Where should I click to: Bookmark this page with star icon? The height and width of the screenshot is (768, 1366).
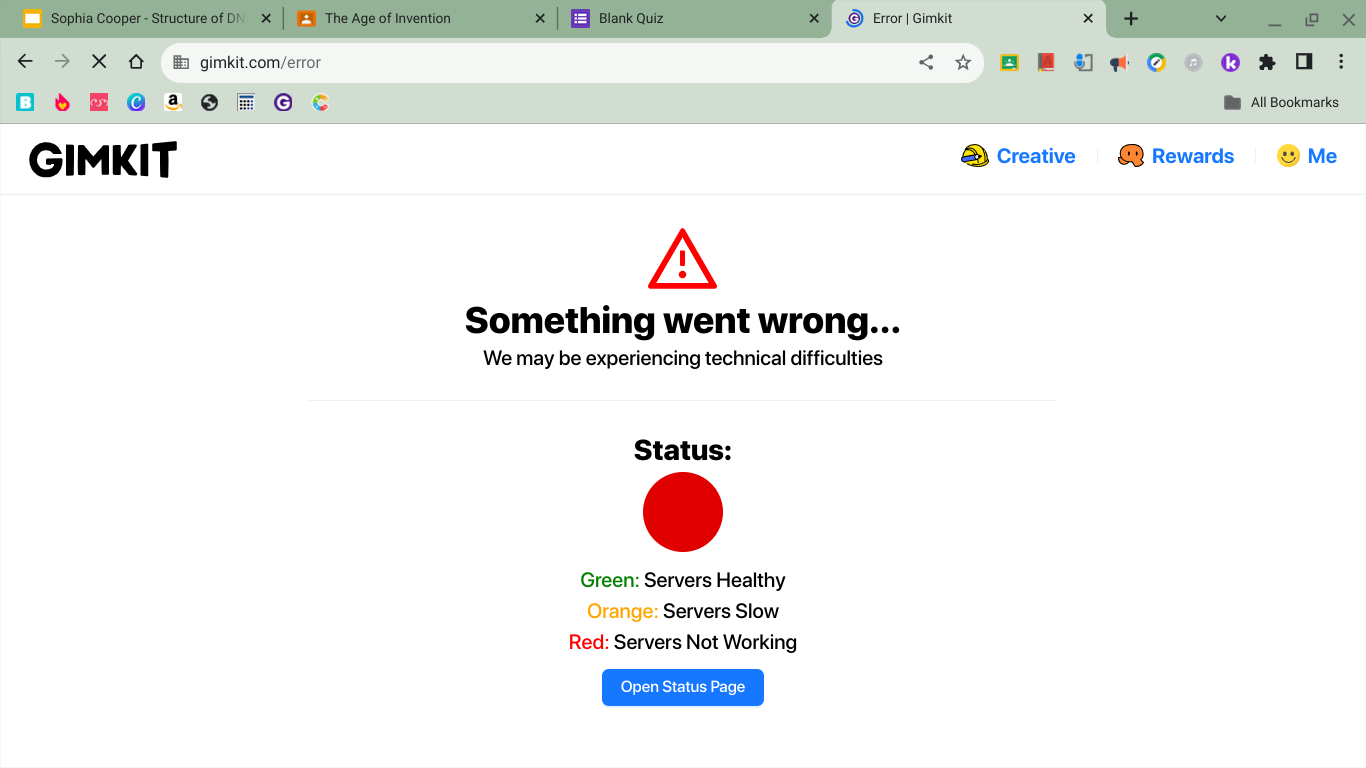click(x=963, y=62)
